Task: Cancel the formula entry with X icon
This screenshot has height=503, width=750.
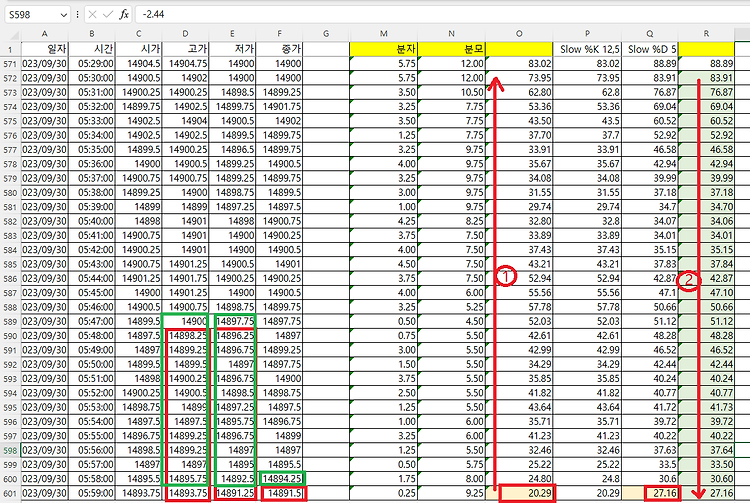Action: click(x=92, y=14)
